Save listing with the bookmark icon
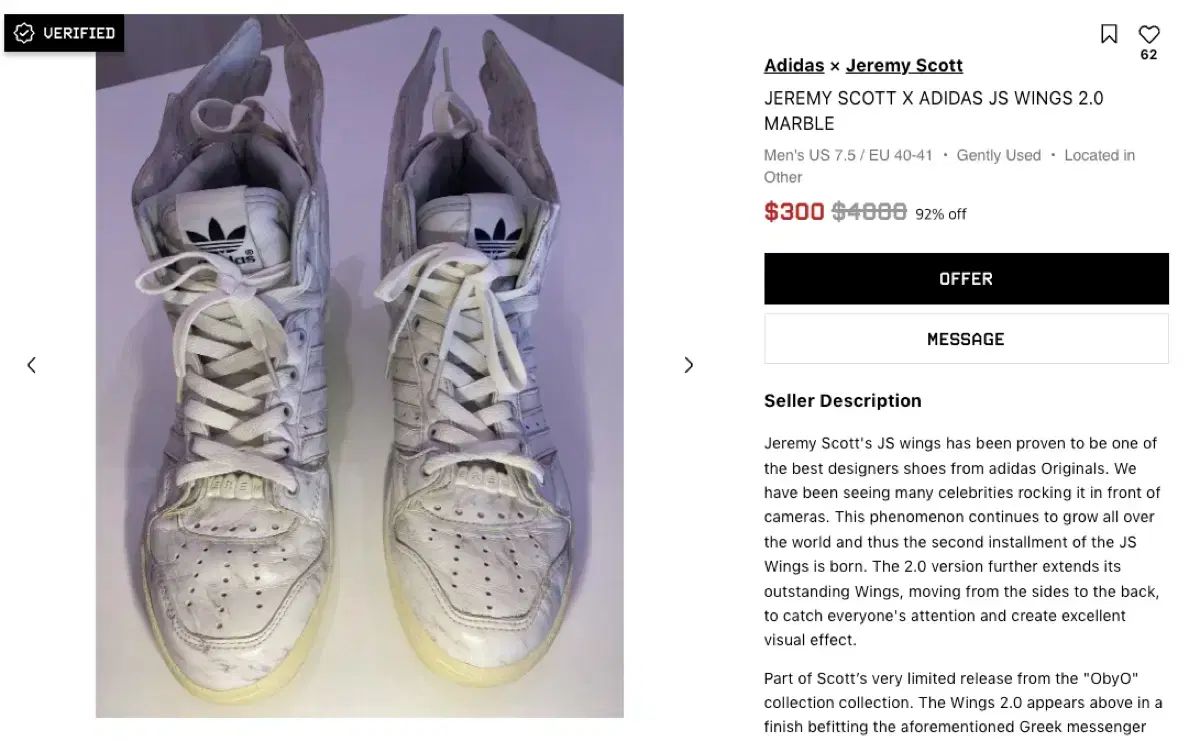The image size is (1200, 741). click(1109, 34)
